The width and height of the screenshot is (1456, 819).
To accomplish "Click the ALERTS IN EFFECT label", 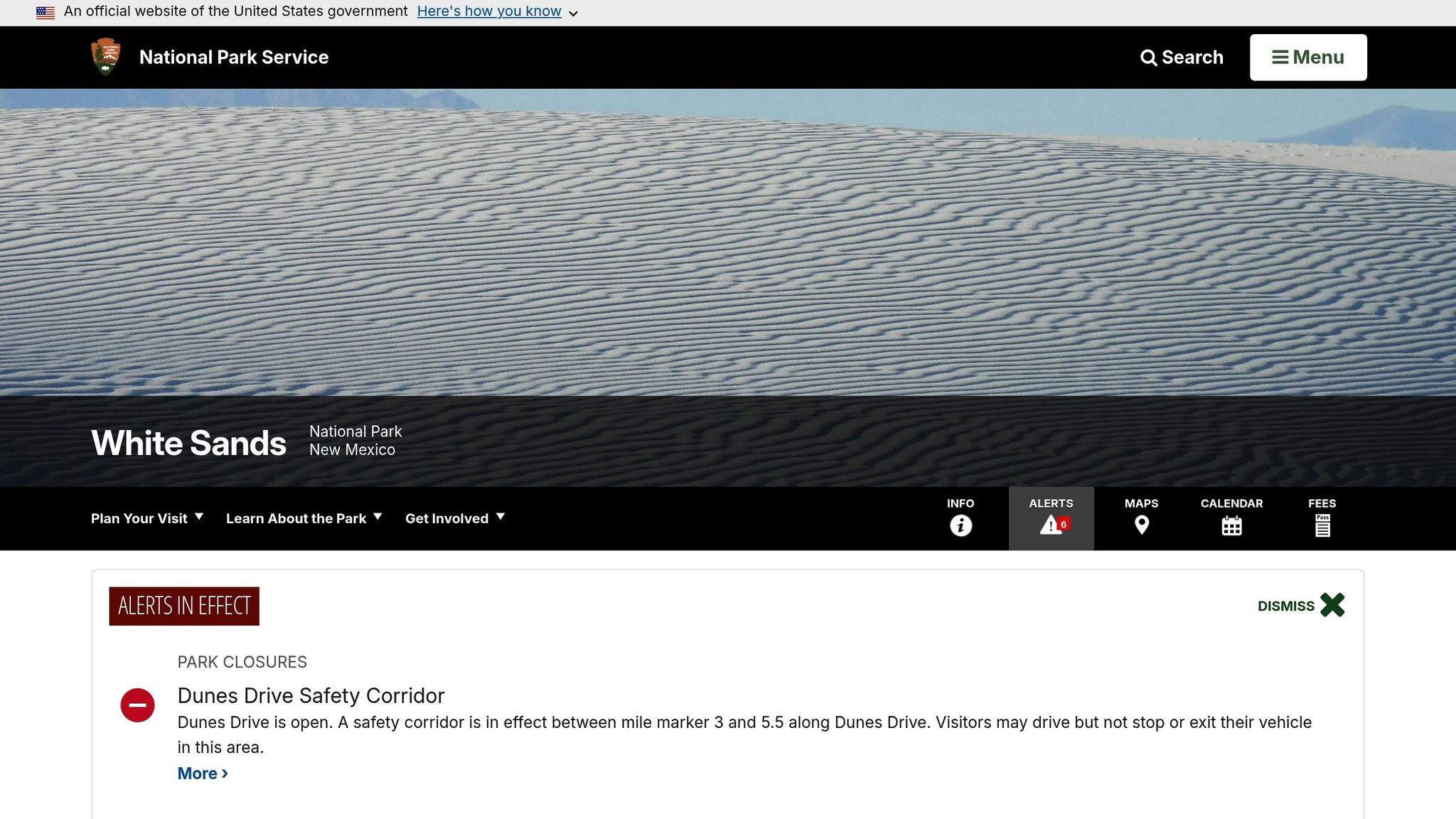I will coord(184,606).
